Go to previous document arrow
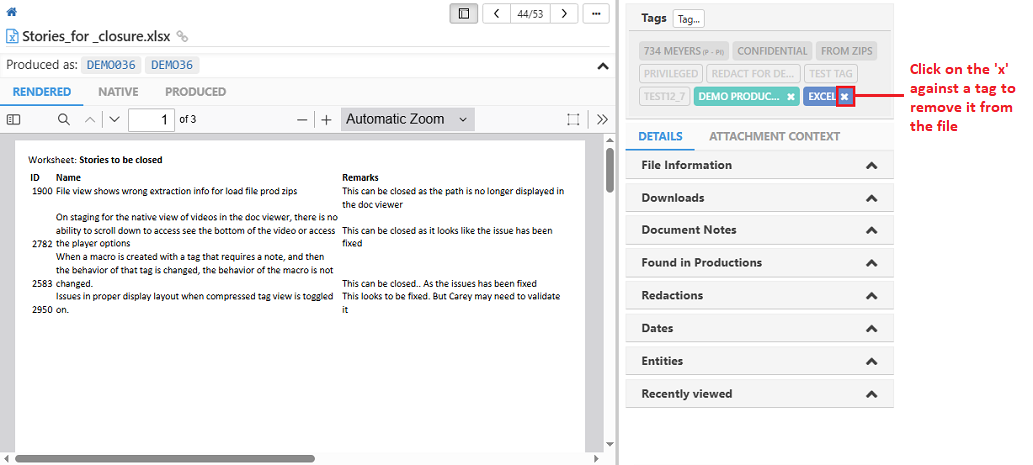The image size is (1033, 465). pos(497,13)
